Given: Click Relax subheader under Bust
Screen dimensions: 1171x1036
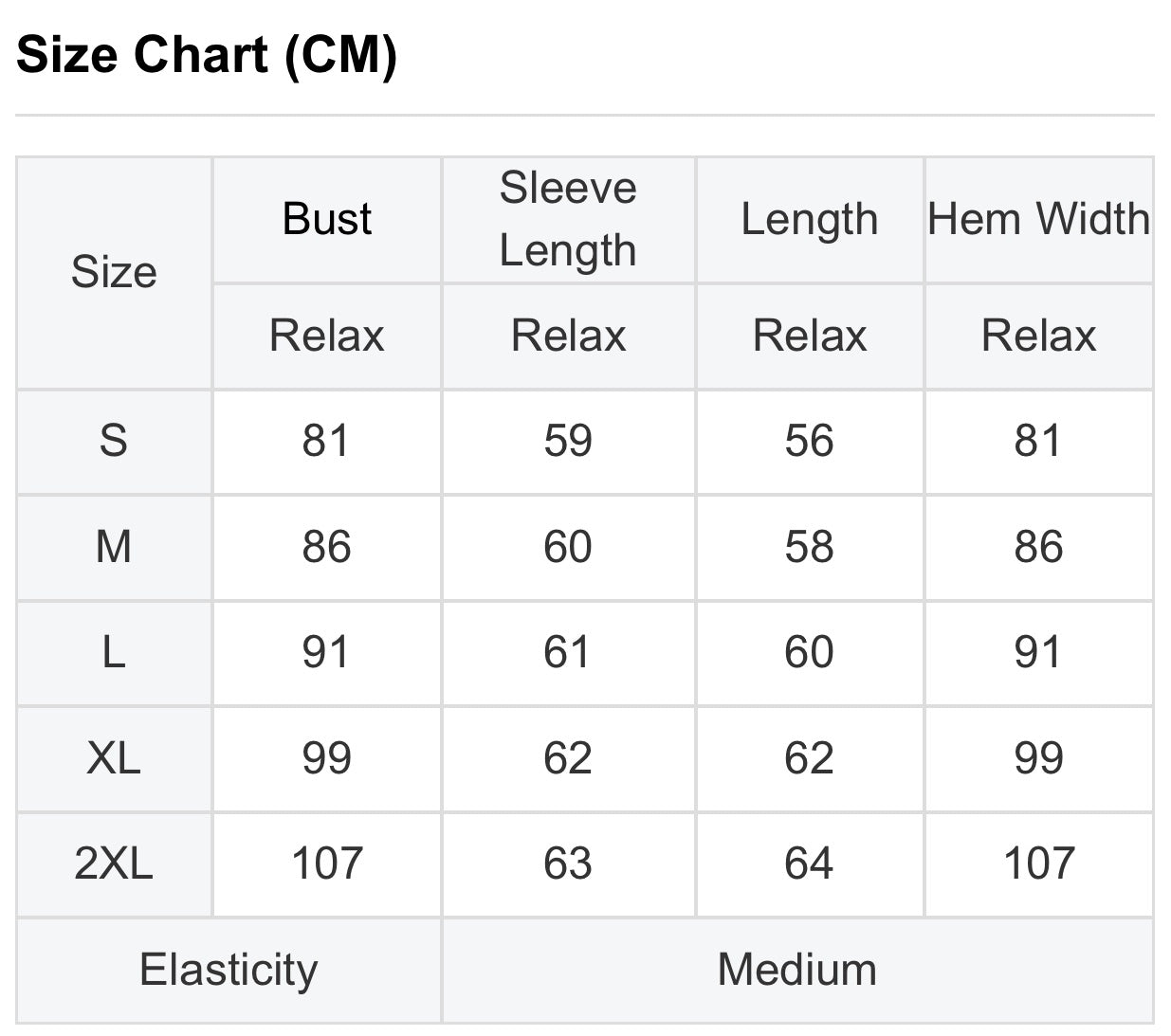Looking at the screenshot, I should pos(327,336).
